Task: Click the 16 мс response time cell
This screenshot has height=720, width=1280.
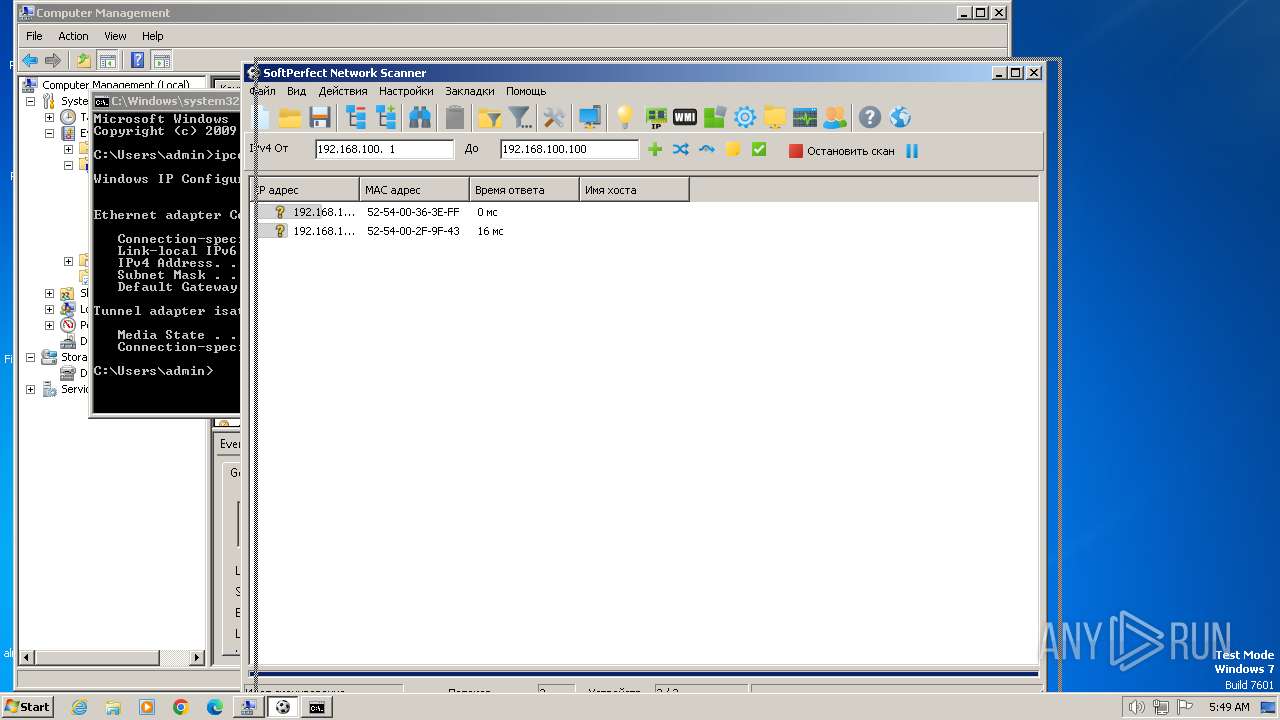Action: pyautogui.click(x=491, y=231)
